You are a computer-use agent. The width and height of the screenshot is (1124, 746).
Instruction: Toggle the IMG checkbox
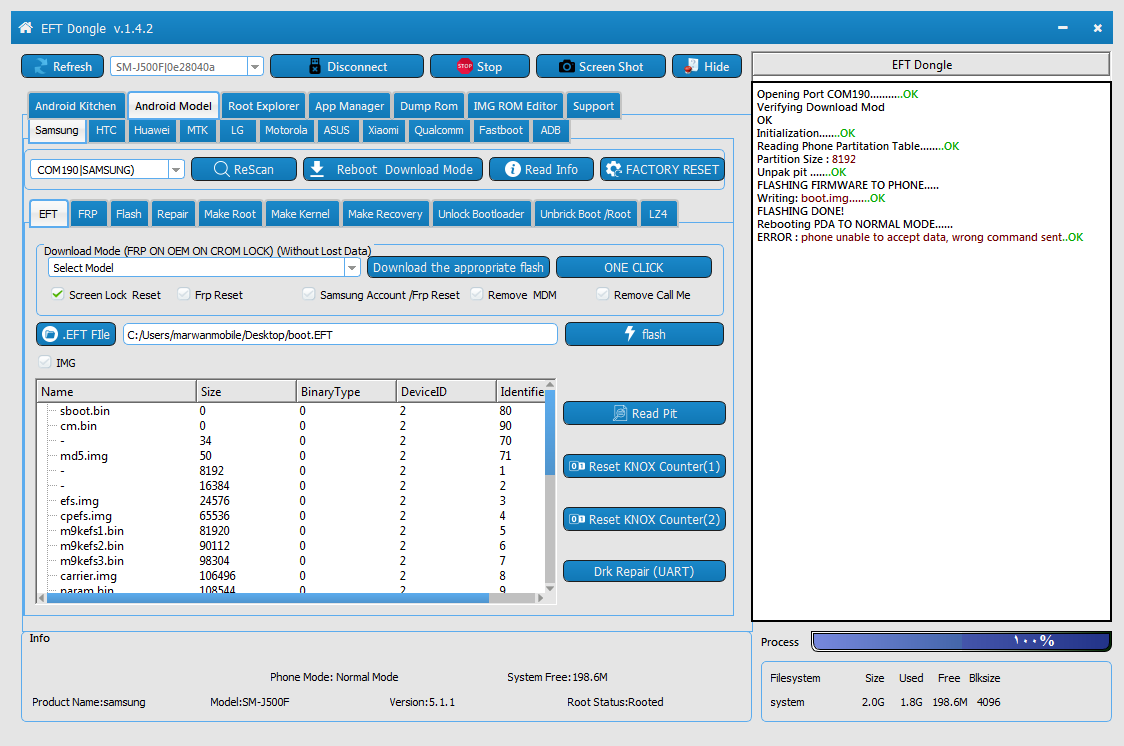45,363
